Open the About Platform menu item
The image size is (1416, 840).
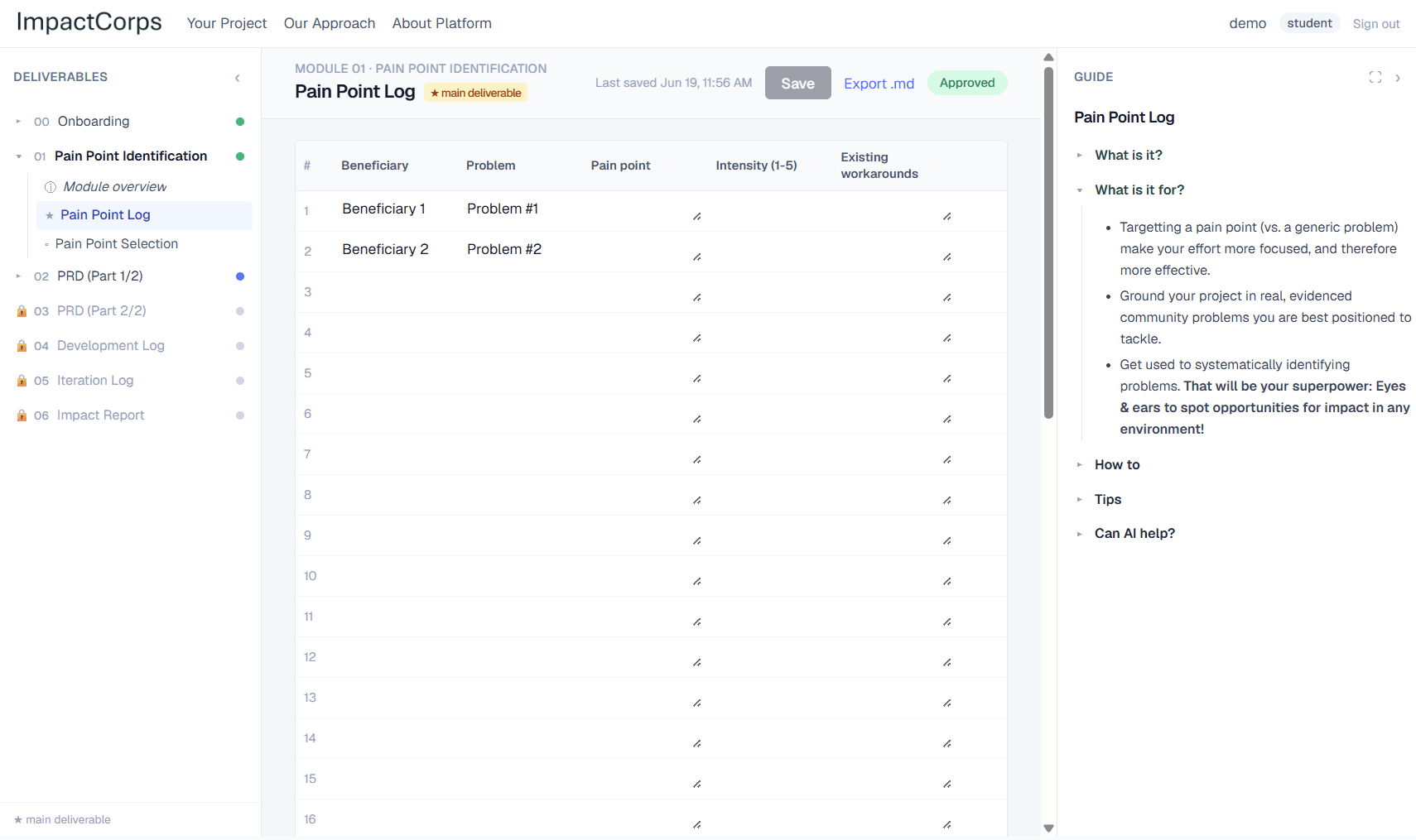pyautogui.click(x=442, y=23)
